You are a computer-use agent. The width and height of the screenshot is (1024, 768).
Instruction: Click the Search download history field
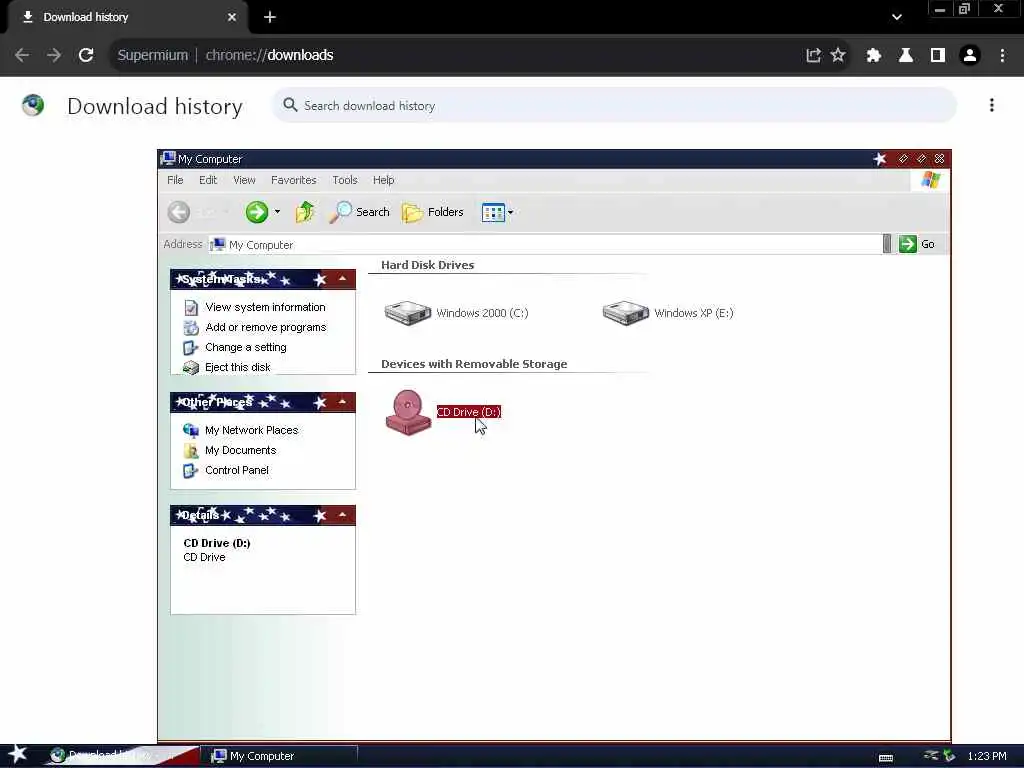[614, 106]
